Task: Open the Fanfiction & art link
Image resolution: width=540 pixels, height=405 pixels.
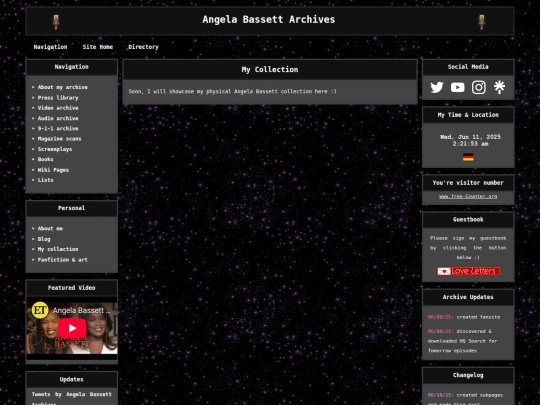Action: click(63, 260)
